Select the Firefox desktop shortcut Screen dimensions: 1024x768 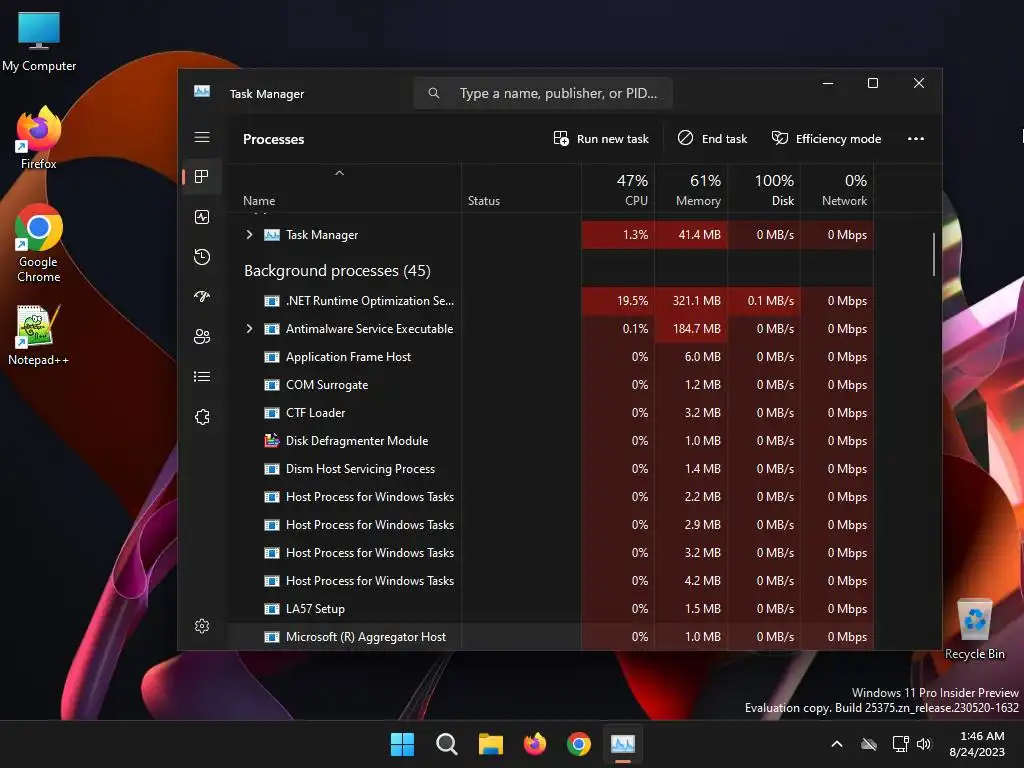pos(39,138)
